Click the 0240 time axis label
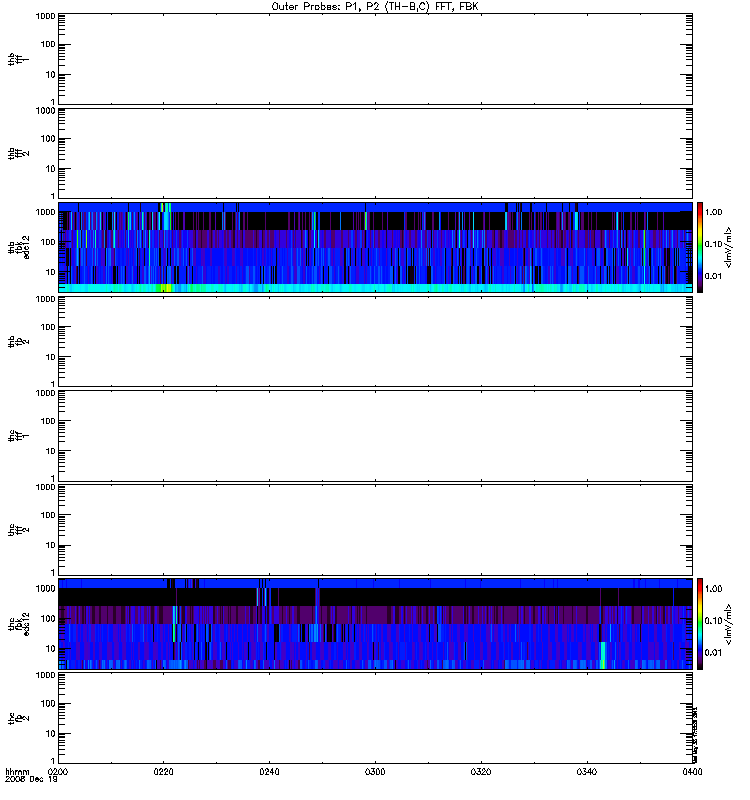This screenshot has height=800, width=750. [x=269, y=771]
